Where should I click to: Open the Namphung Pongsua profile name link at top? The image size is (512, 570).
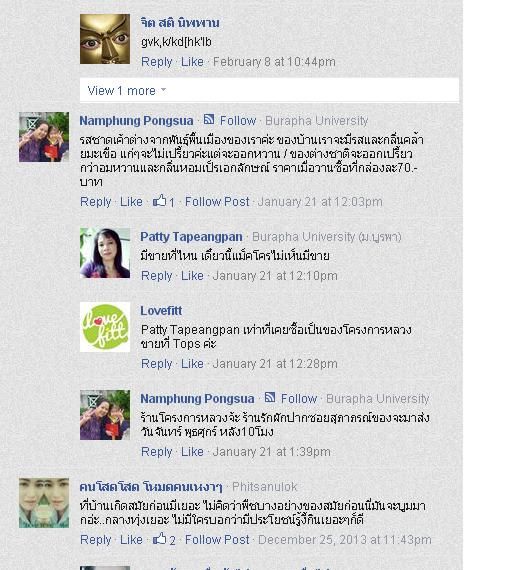(x=136, y=121)
